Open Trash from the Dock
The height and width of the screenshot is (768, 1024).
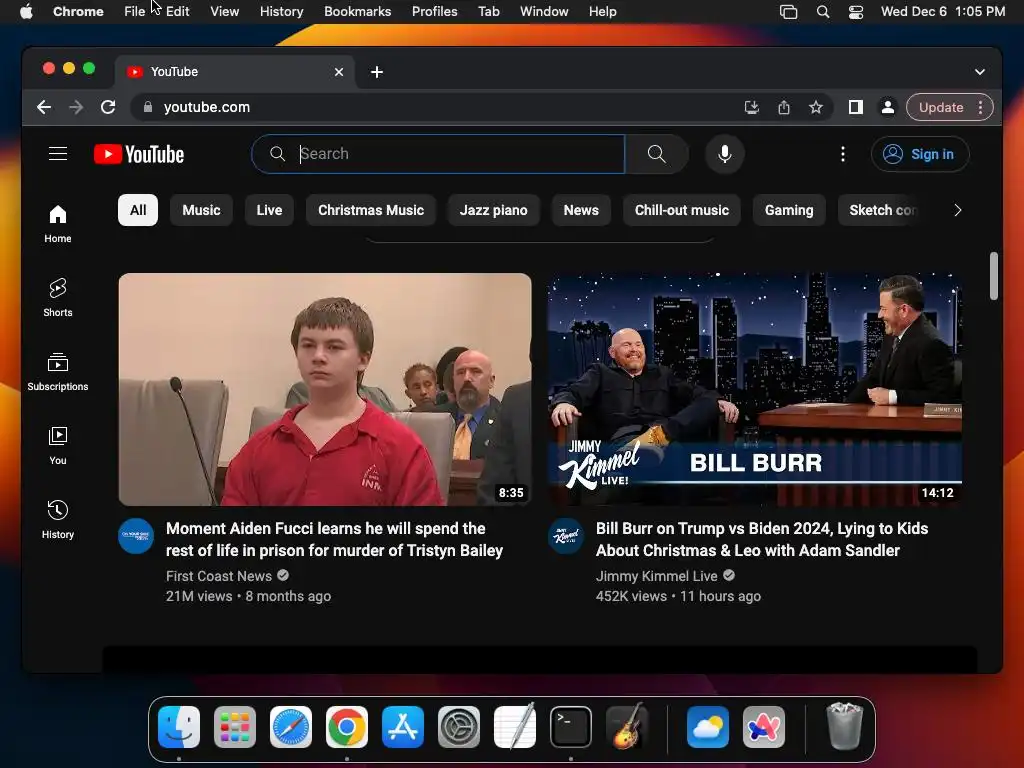tap(844, 726)
